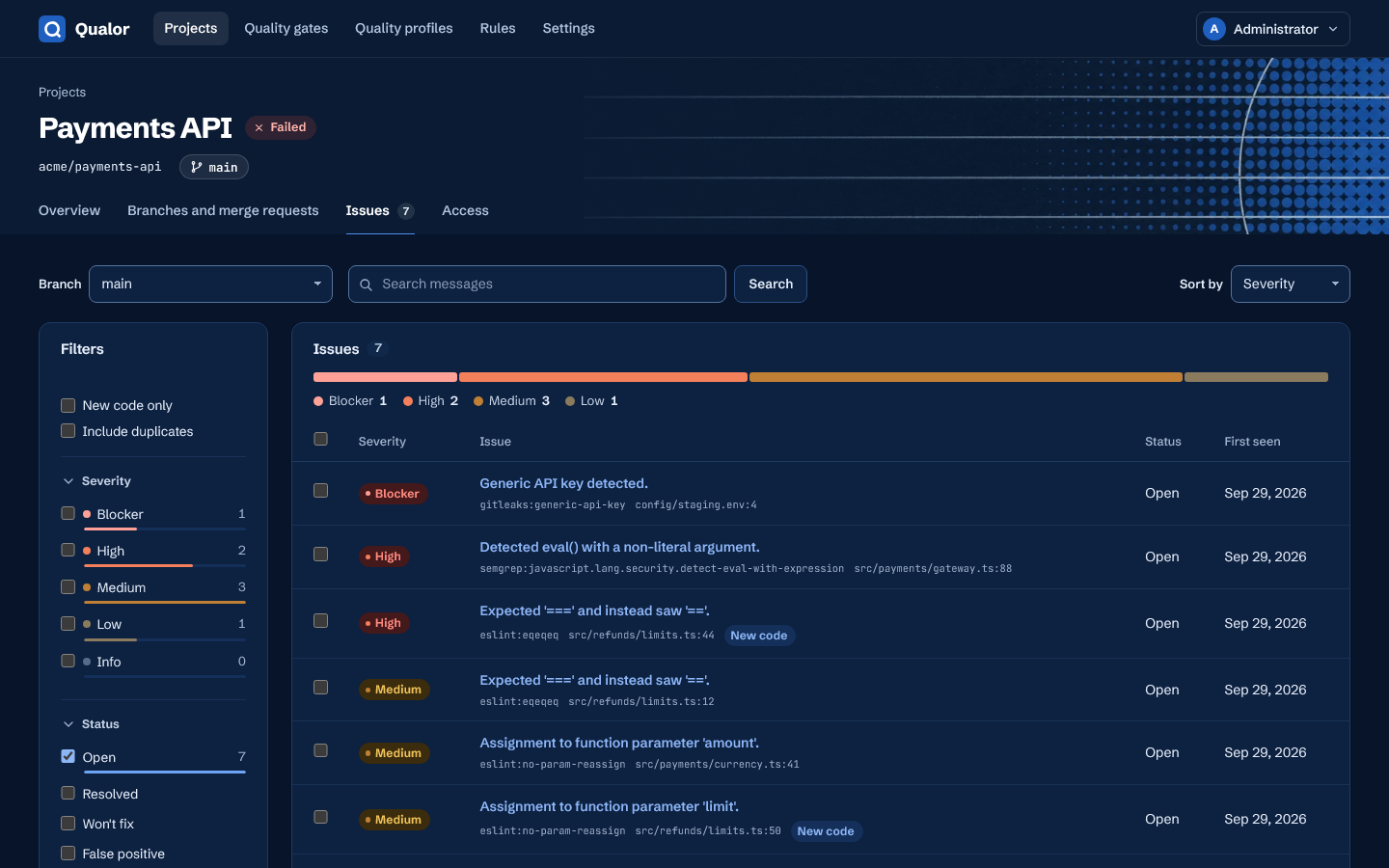Open the Detected eval() issue link
This screenshot has height=868, width=1389.
pos(619,547)
